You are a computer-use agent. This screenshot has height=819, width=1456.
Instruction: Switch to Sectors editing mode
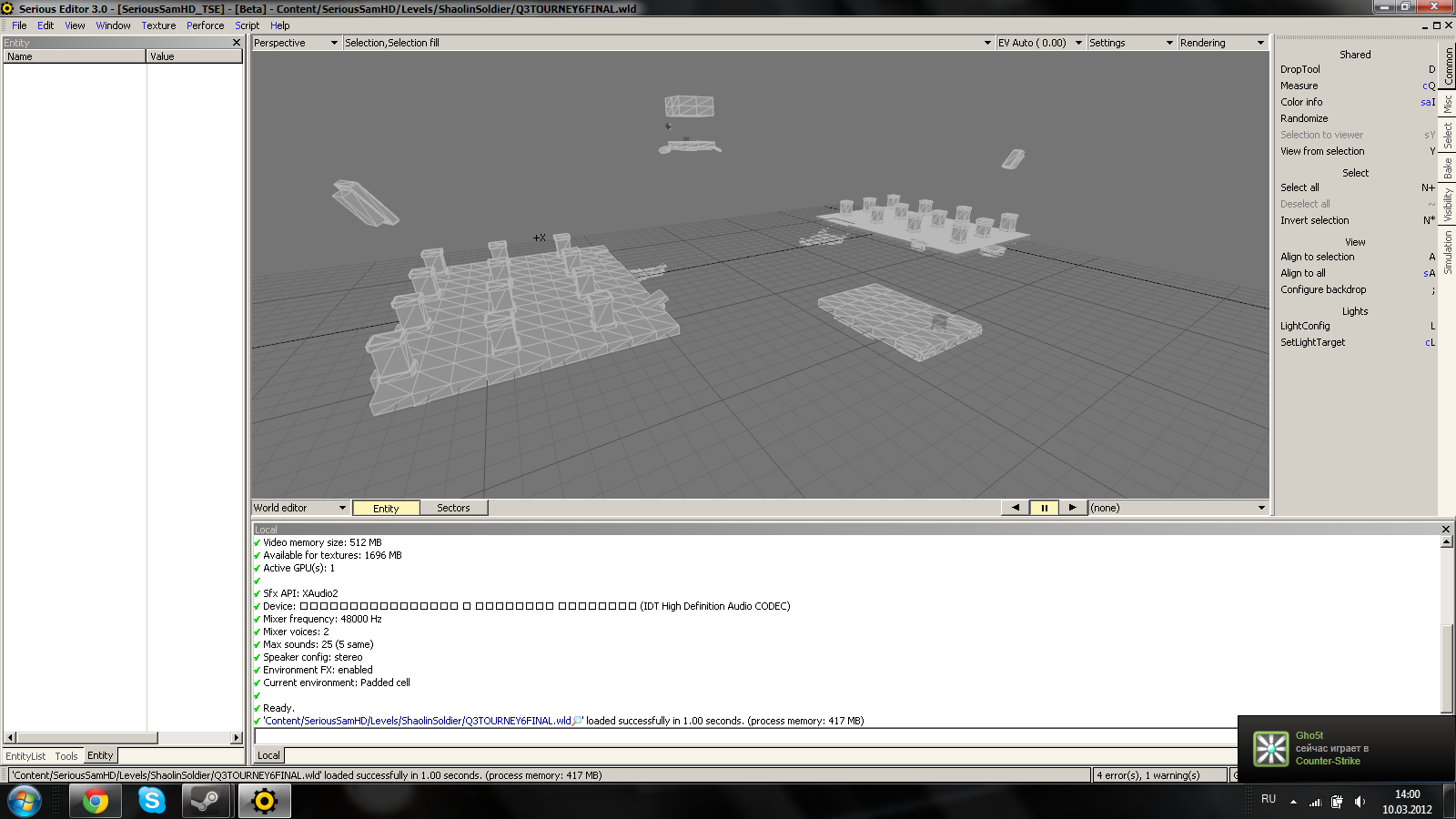pos(453,508)
